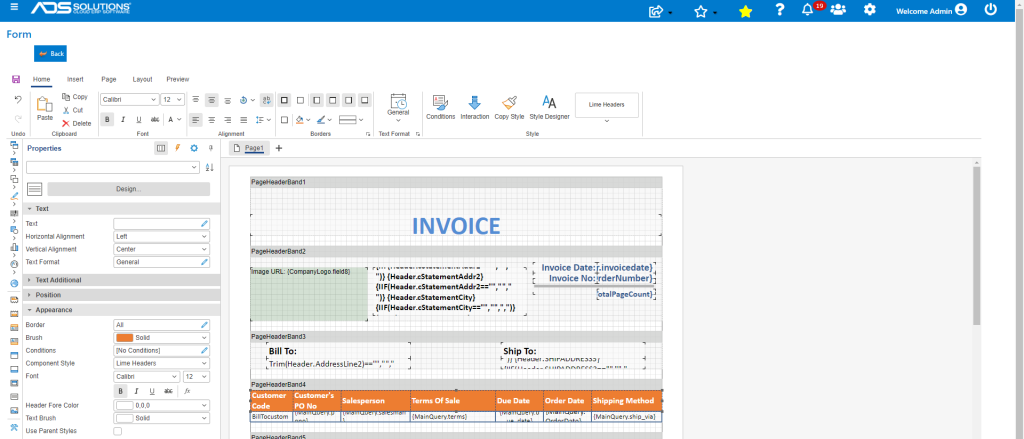Open the Preview ribbon tab
This screenshot has width=1024, height=439.
coord(178,79)
